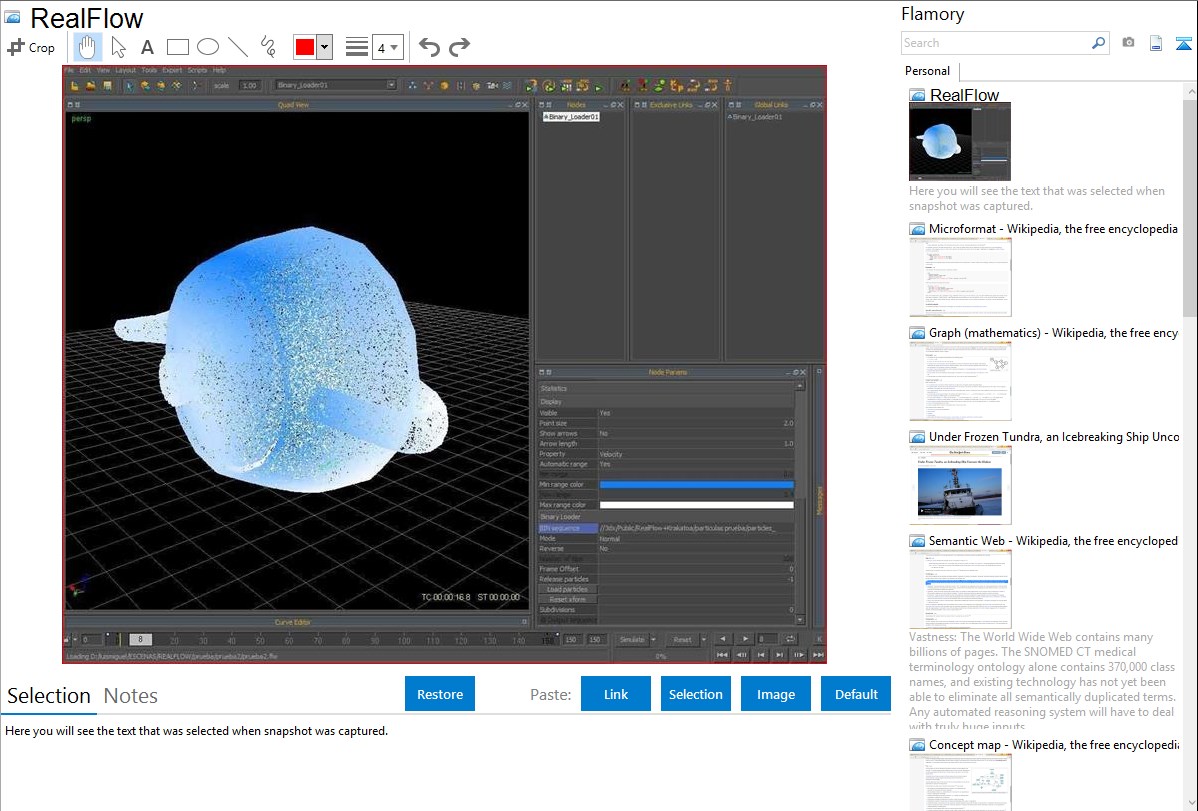Click the BIN sequence path field
This screenshot has width=1198, height=811.
(697, 528)
